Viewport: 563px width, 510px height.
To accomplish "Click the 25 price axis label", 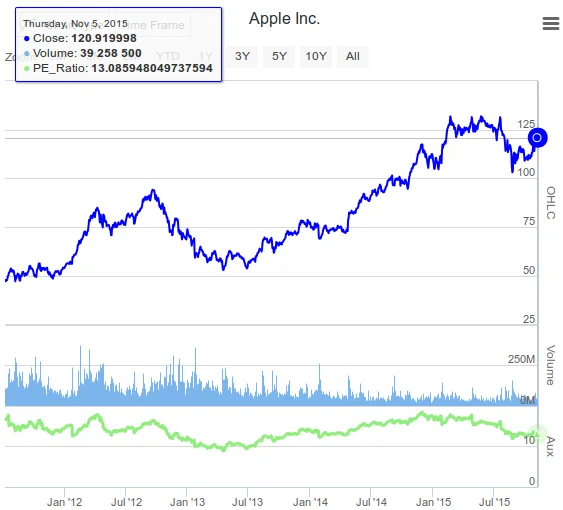I will point(529,319).
